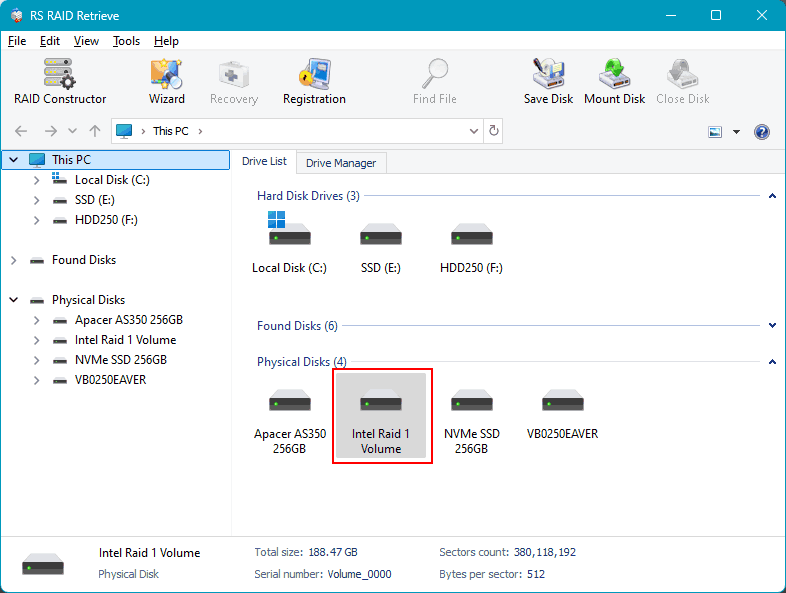The width and height of the screenshot is (786, 593).
Task: Open the View menu
Action: (x=86, y=41)
